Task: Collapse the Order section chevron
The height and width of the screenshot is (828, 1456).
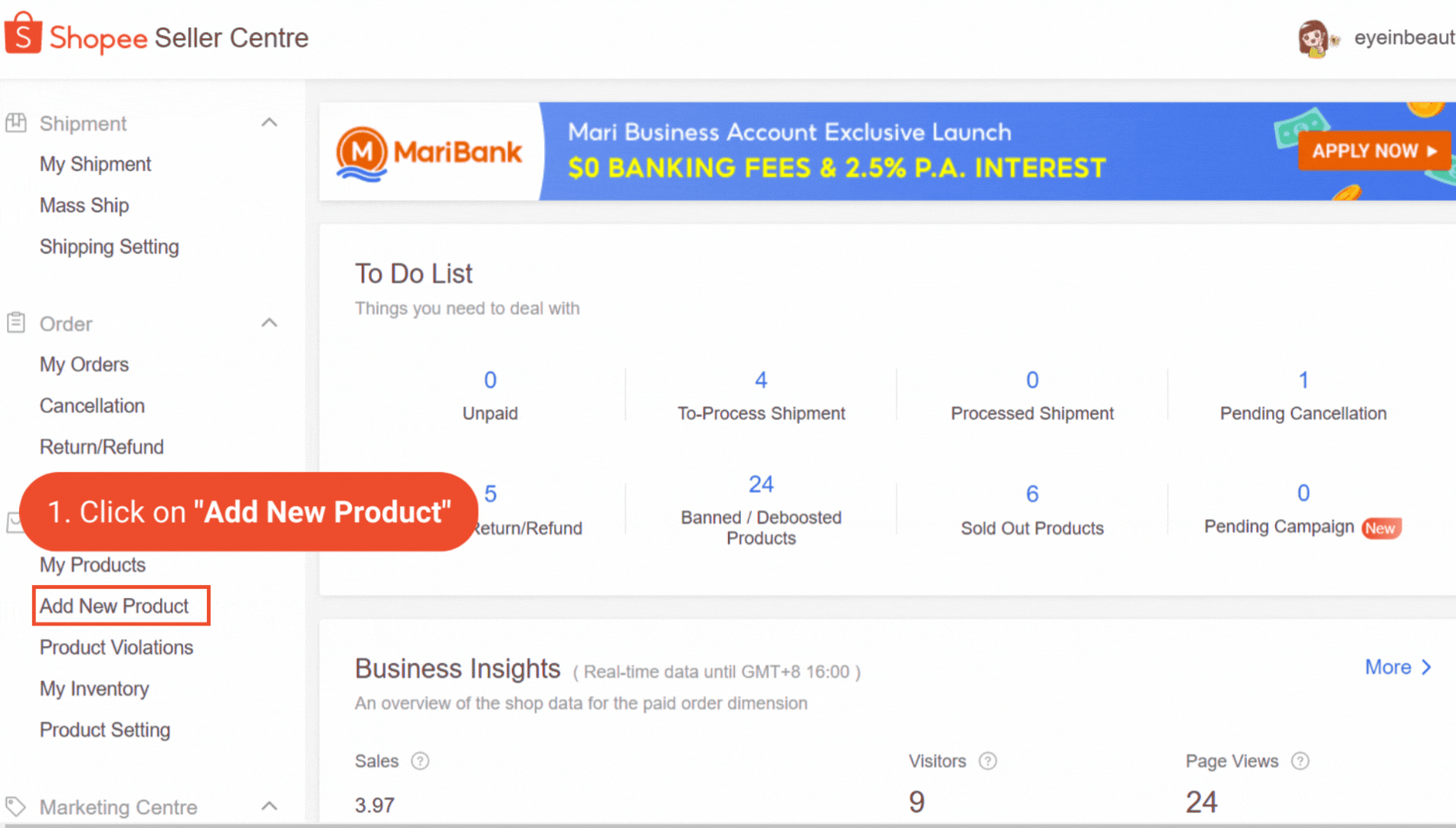Action: (x=269, y=322)
